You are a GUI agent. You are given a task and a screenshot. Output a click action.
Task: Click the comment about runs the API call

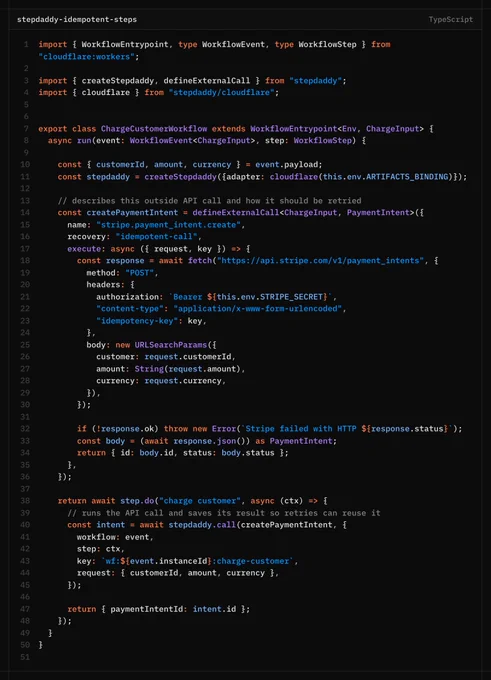coord(224,513)
